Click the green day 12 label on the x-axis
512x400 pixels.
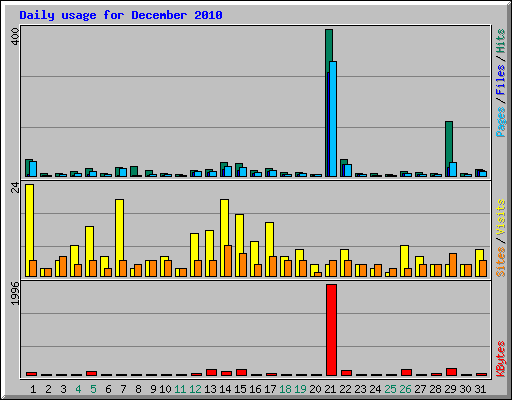195,389
